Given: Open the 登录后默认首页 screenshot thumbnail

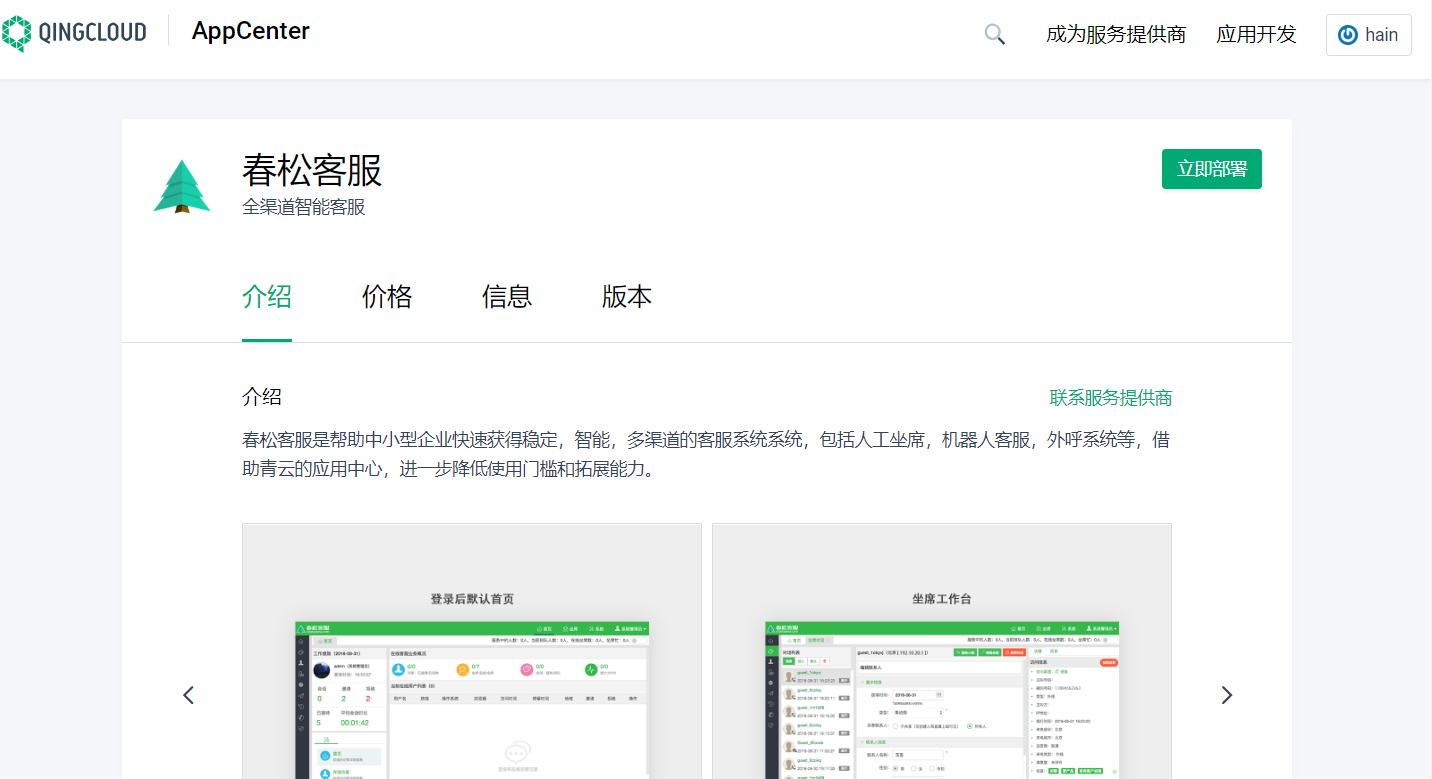Looking at the screenshot, I should 472,651.
